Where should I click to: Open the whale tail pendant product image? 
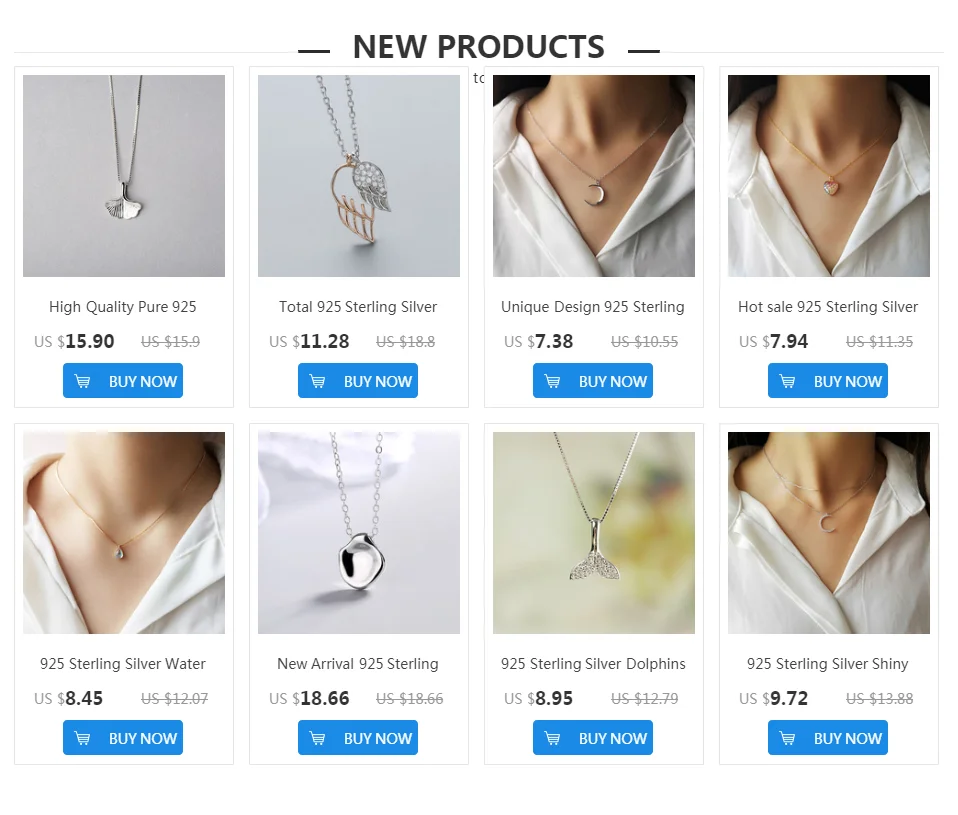point(594,533)
